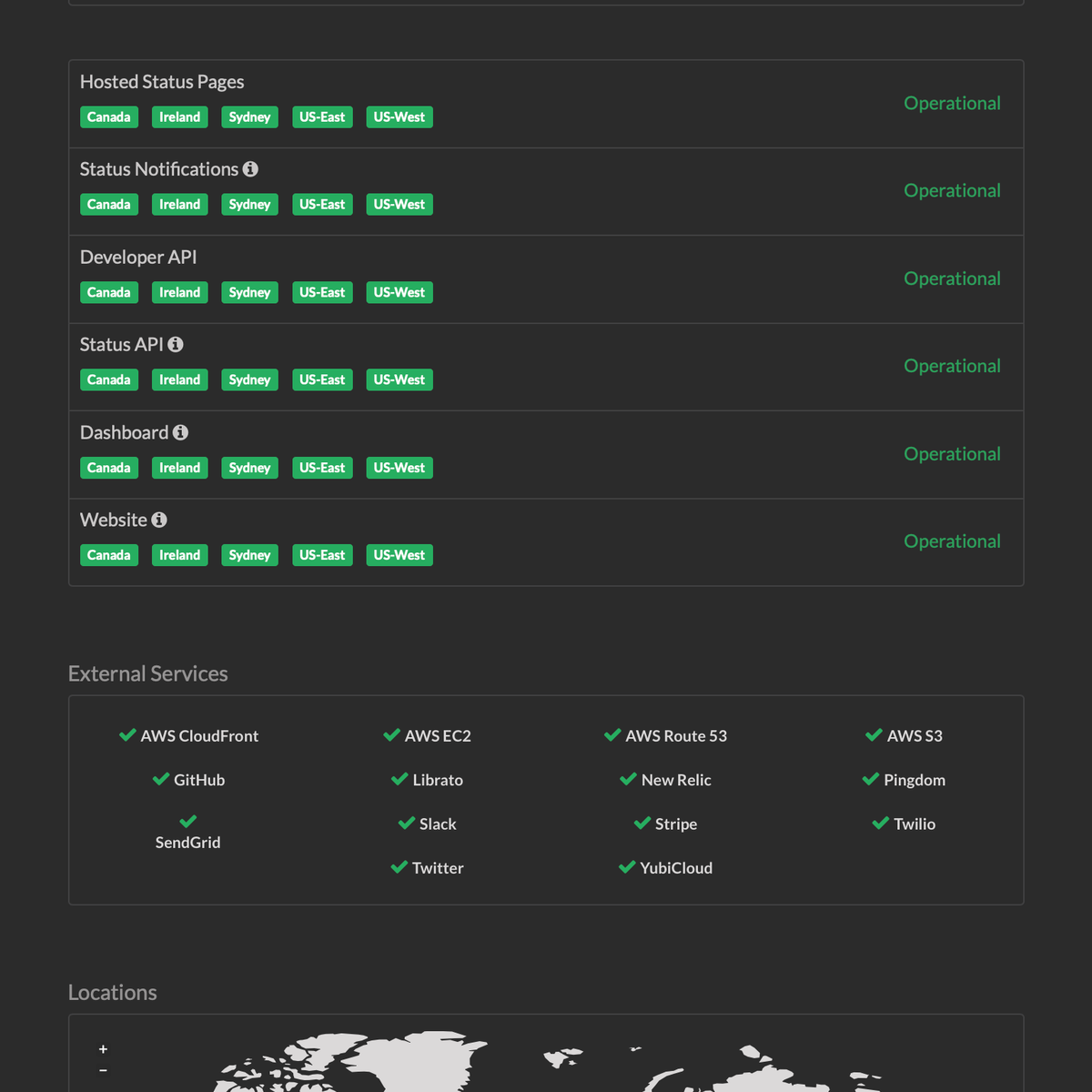This screenshot has width=1092, height=1092.
Task: Click Canada badge under Hosted Status Pages
Action: [108, 117]
